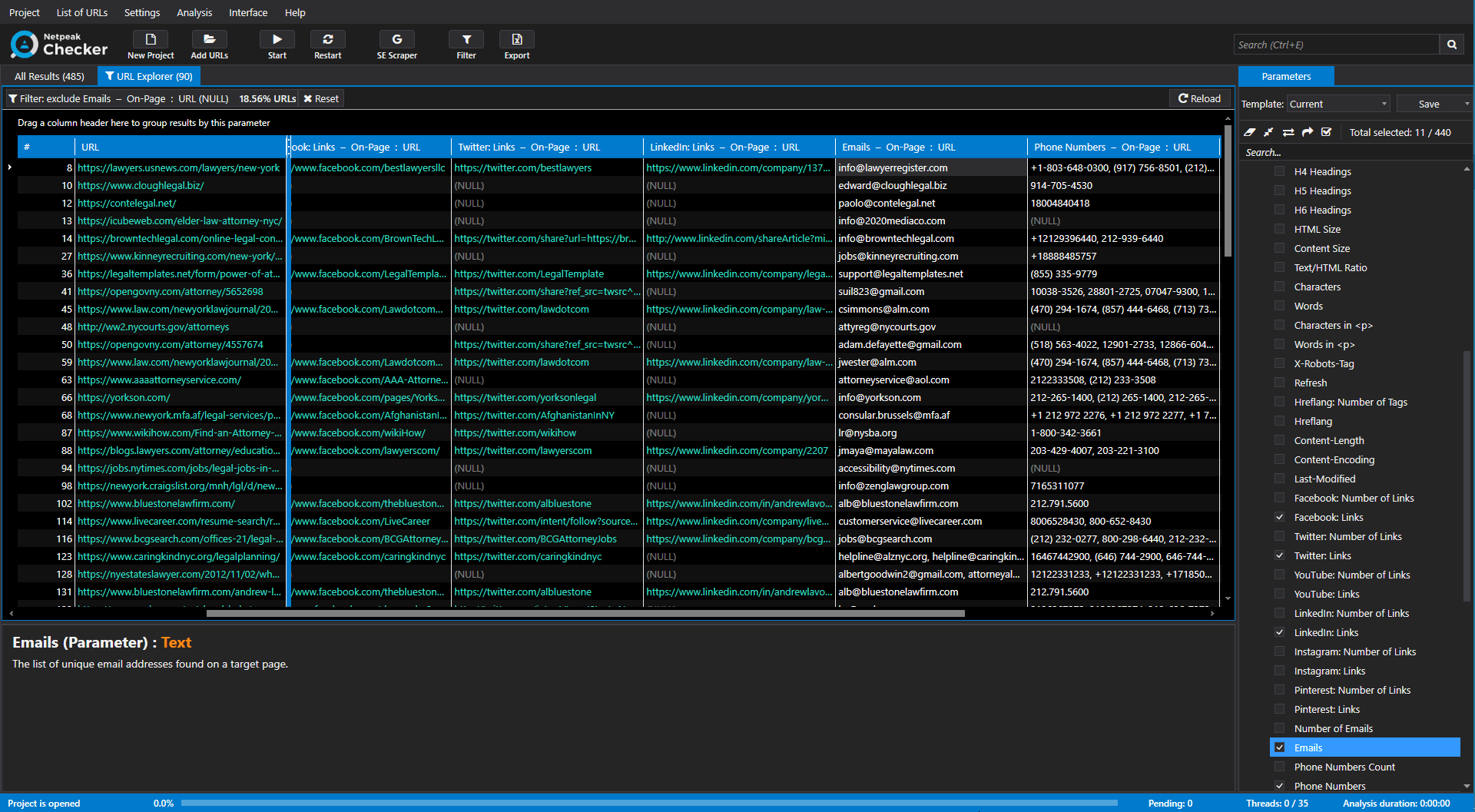Enable Number of Emails parameter
This screenshot has width=1475, height=812.
[x=1280, y=728]
